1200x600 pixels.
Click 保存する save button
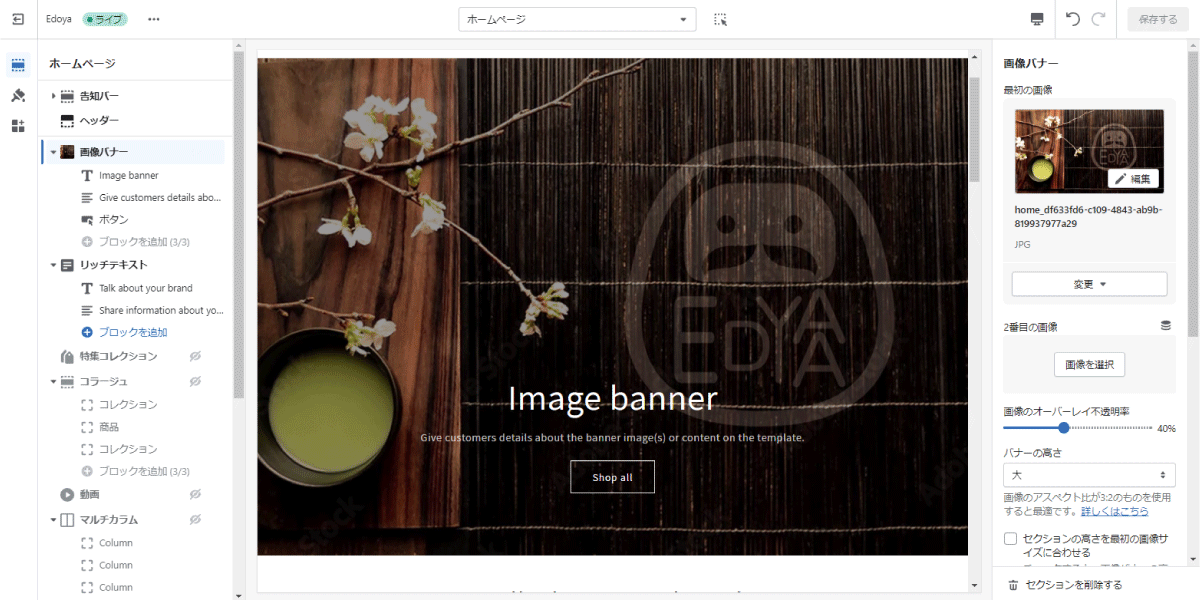pyautogui.click(x=1158, y=19)
